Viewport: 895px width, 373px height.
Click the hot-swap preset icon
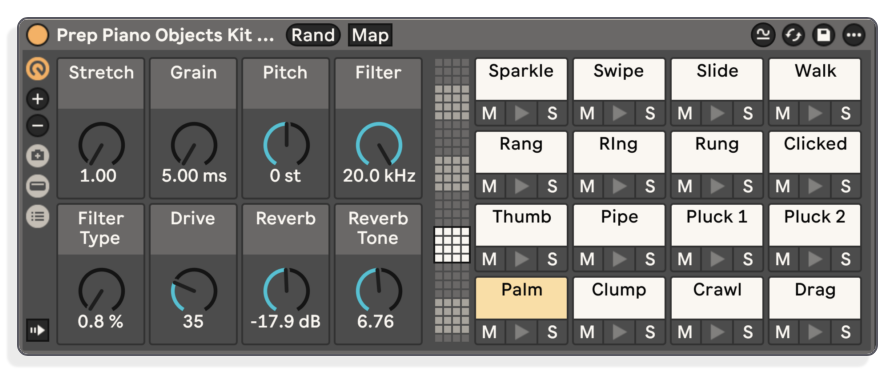pyautogui.click(x=793, y=35)
